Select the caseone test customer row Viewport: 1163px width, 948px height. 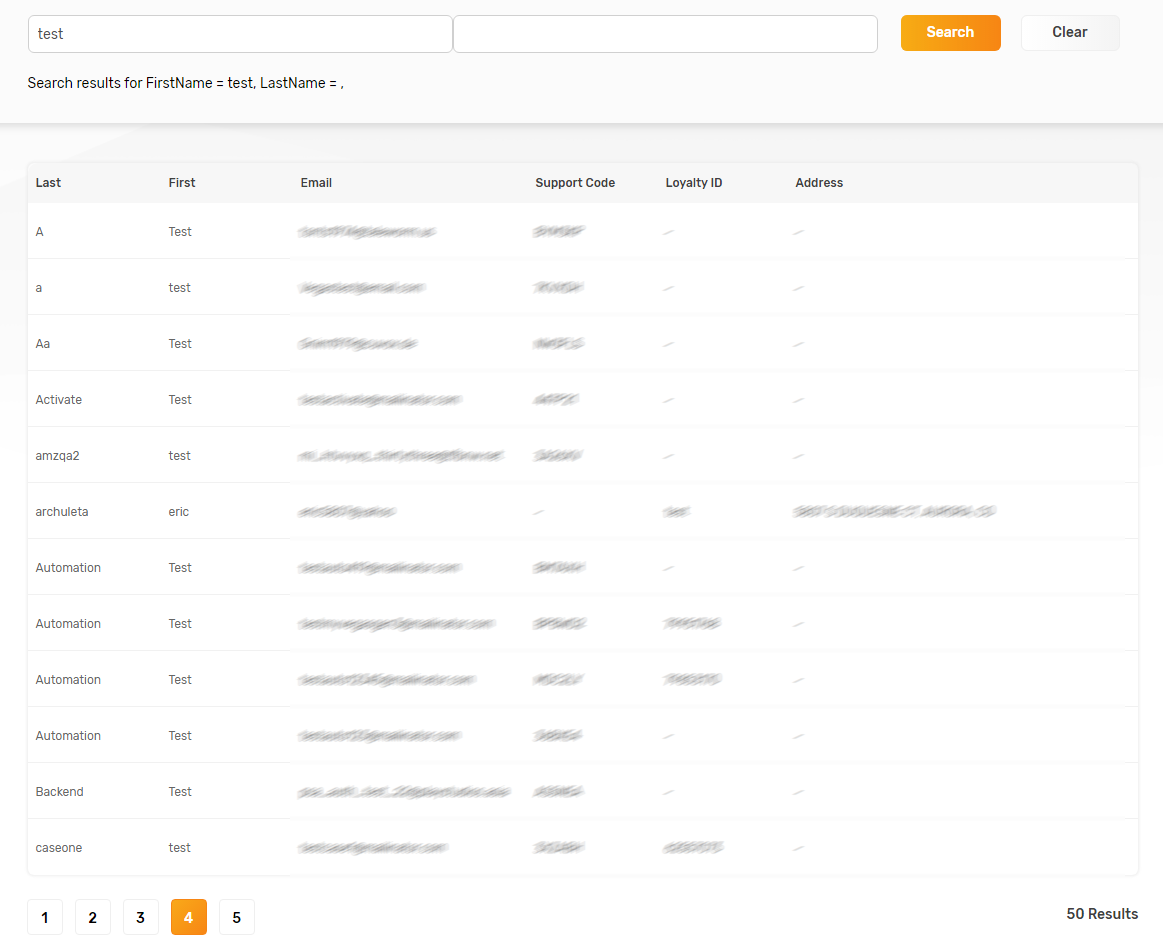tap(59, 848)
